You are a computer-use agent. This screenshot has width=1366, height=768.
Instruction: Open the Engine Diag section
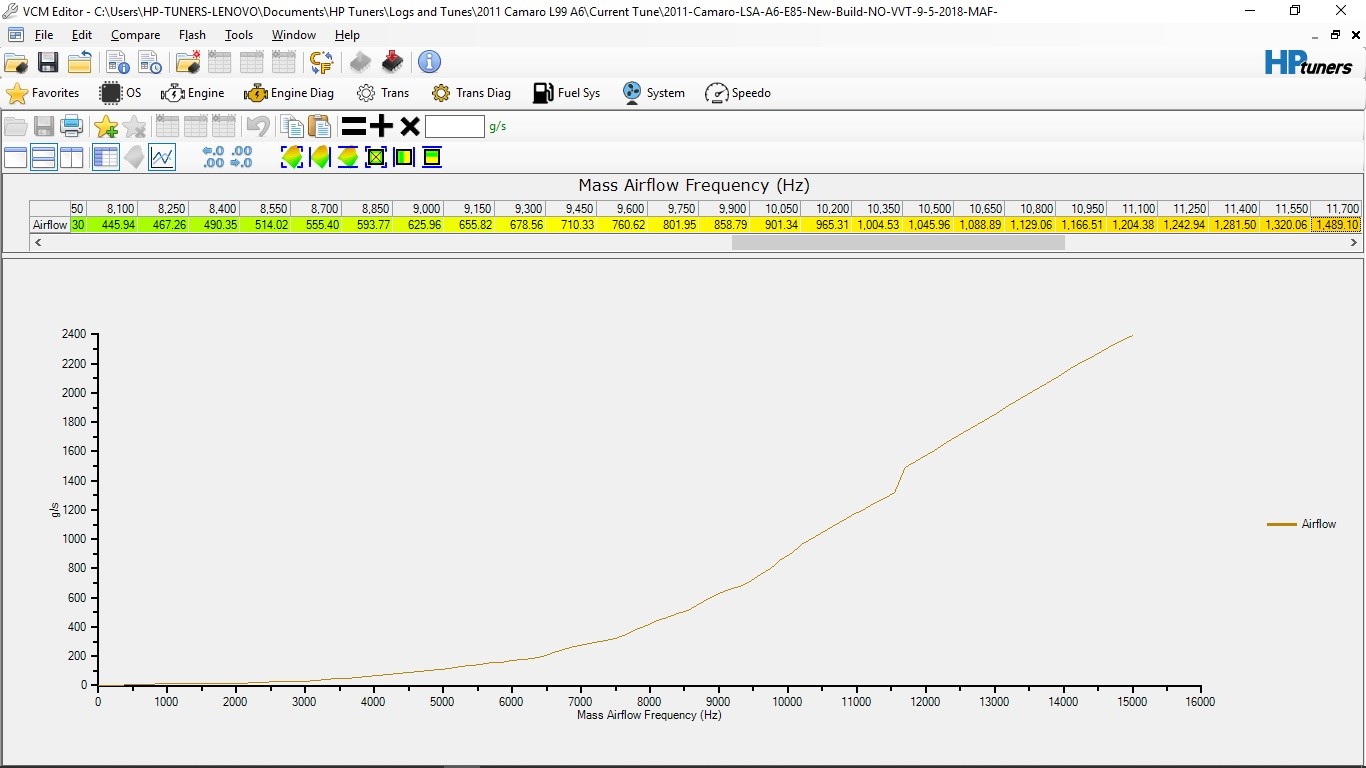click(x=289, y=93)
